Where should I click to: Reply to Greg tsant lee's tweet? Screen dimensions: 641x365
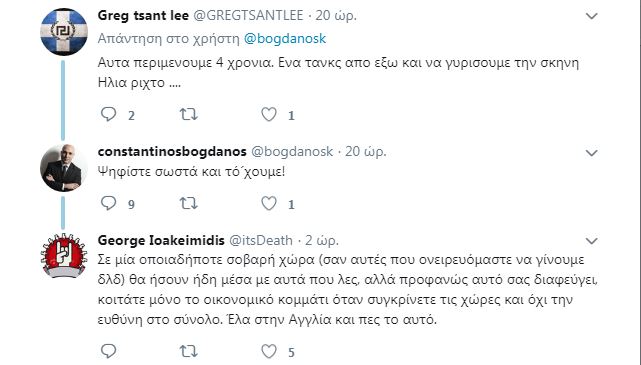(108, 114)
